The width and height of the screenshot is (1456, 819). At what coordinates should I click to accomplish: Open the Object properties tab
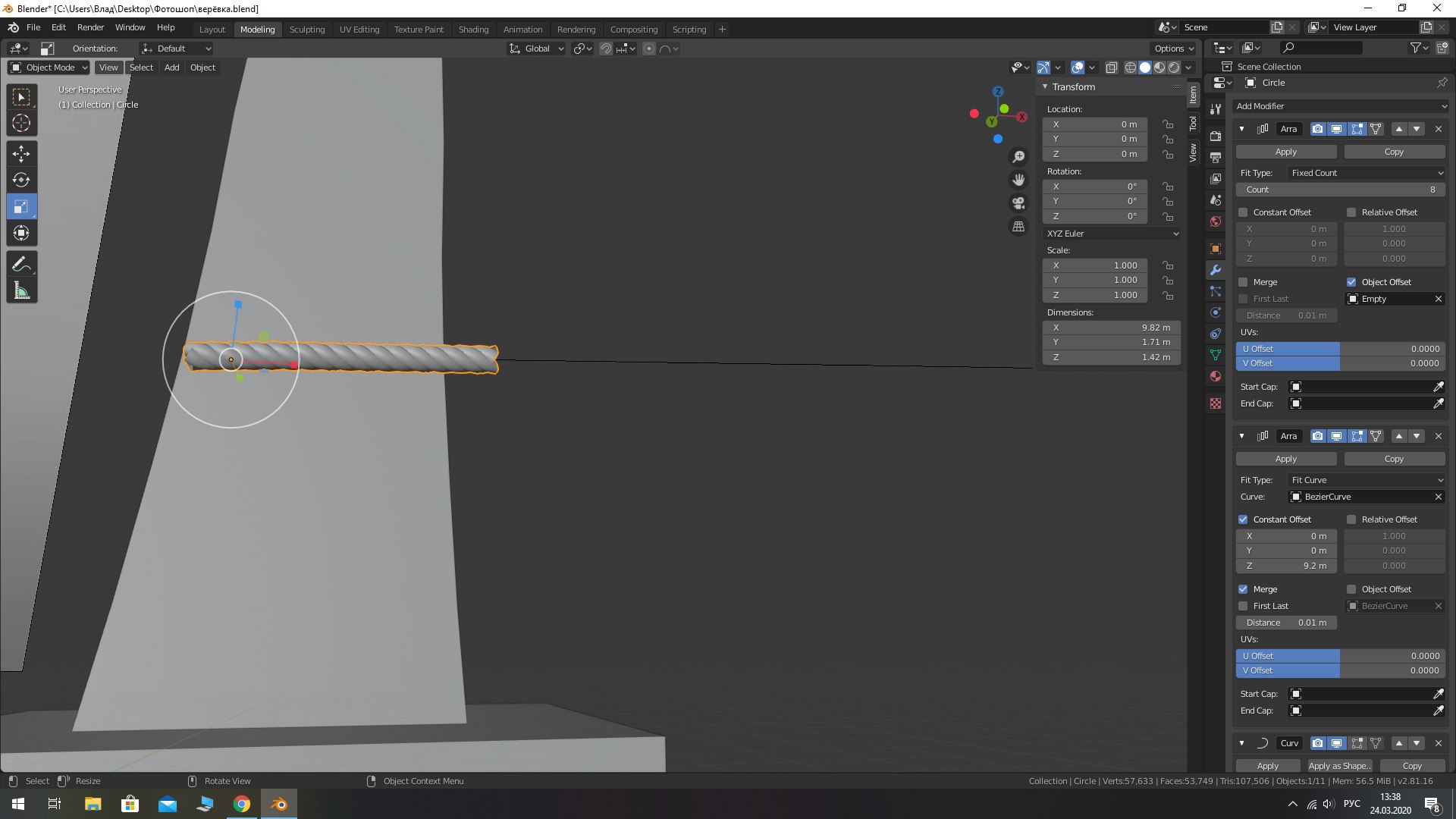pyautogui.click(x=1216, y=249)
